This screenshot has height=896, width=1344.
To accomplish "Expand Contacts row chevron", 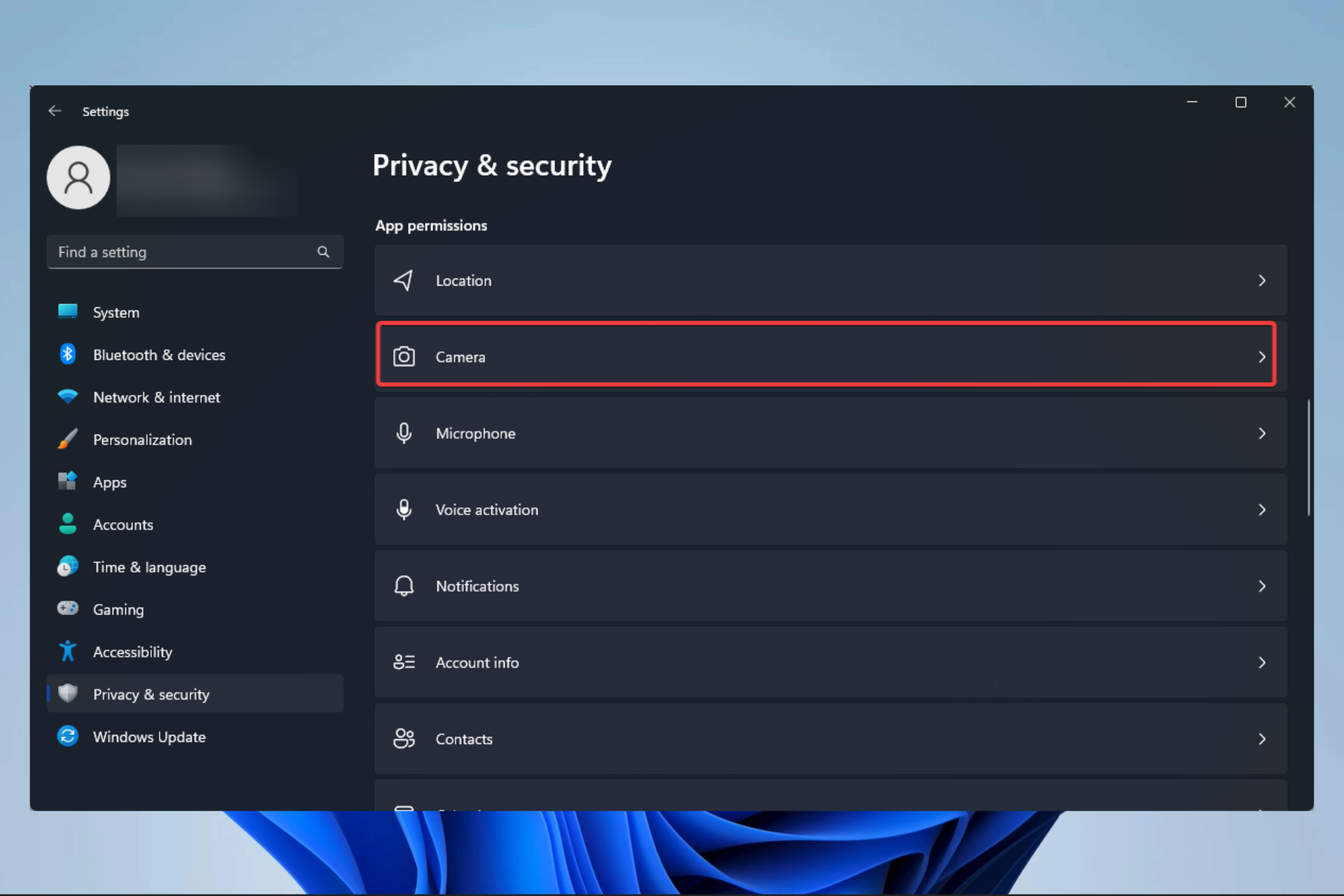I will pyautogui.click(x=1262, y=738).
